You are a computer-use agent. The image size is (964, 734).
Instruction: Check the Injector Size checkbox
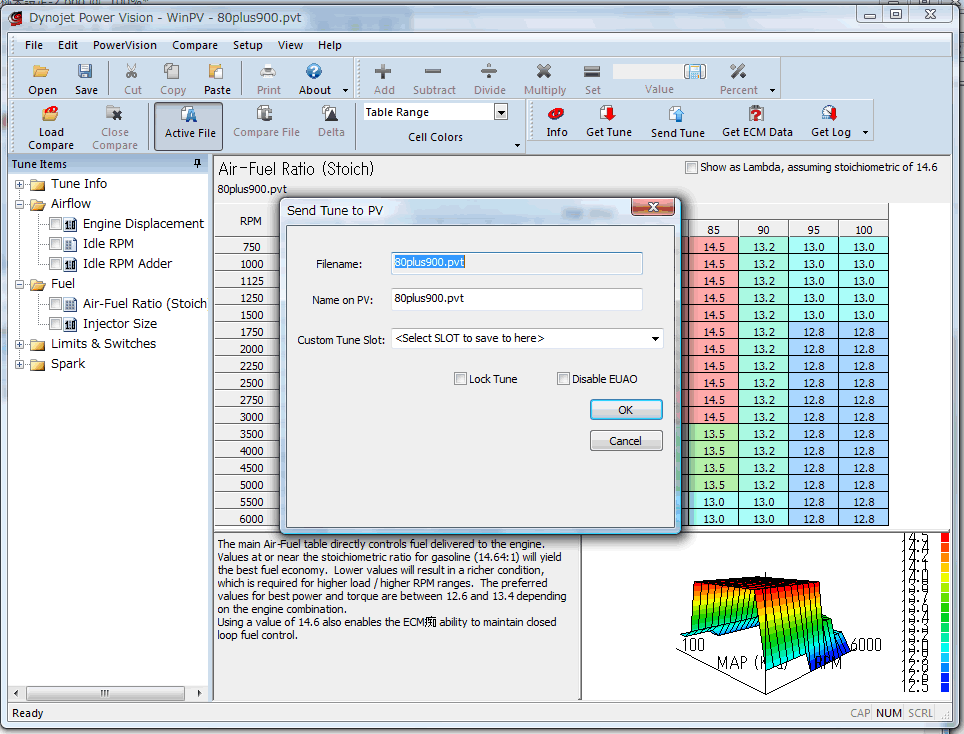pos(55,323)
